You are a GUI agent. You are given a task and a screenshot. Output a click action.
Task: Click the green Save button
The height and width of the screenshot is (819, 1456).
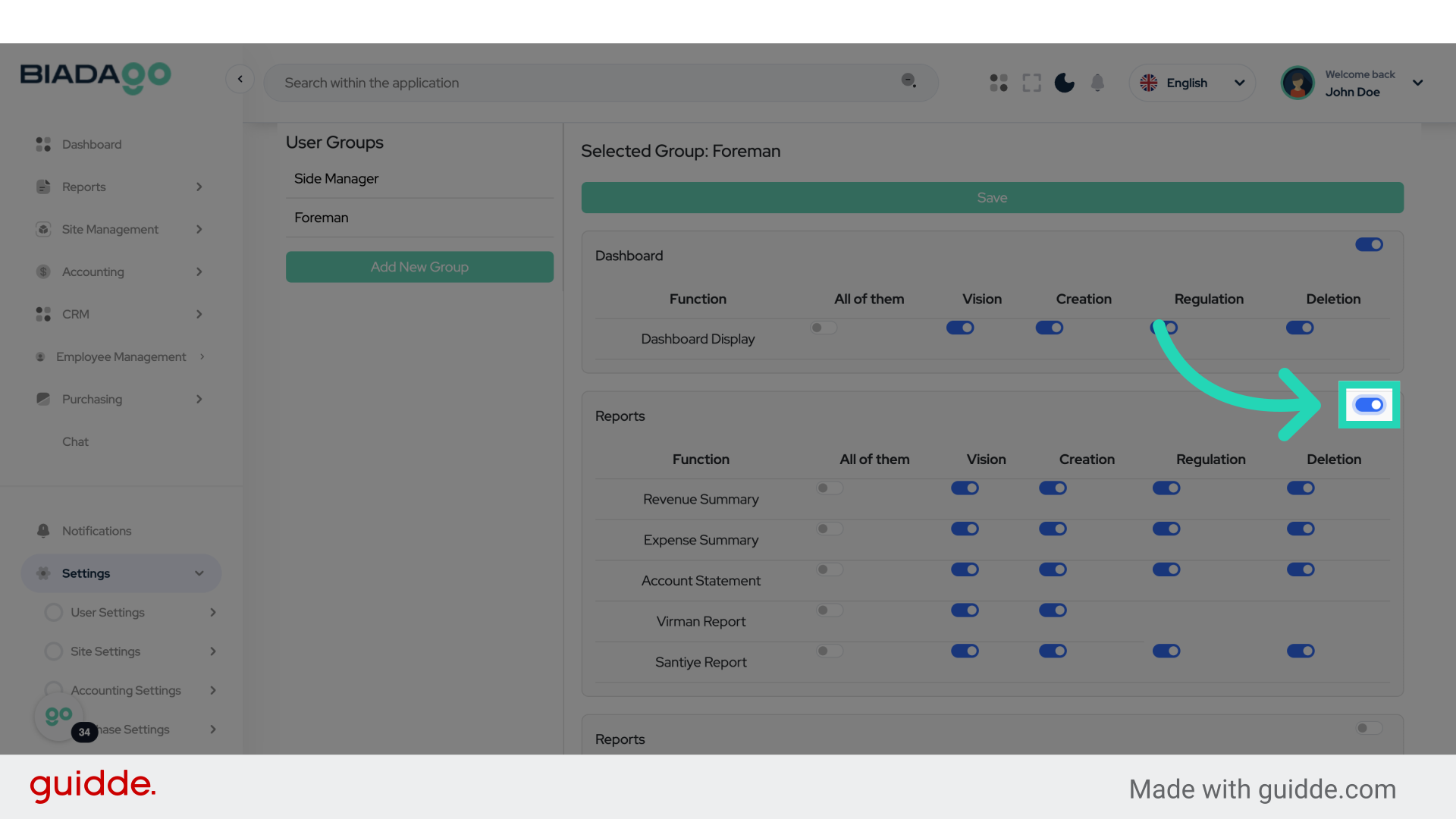point(992,197)
